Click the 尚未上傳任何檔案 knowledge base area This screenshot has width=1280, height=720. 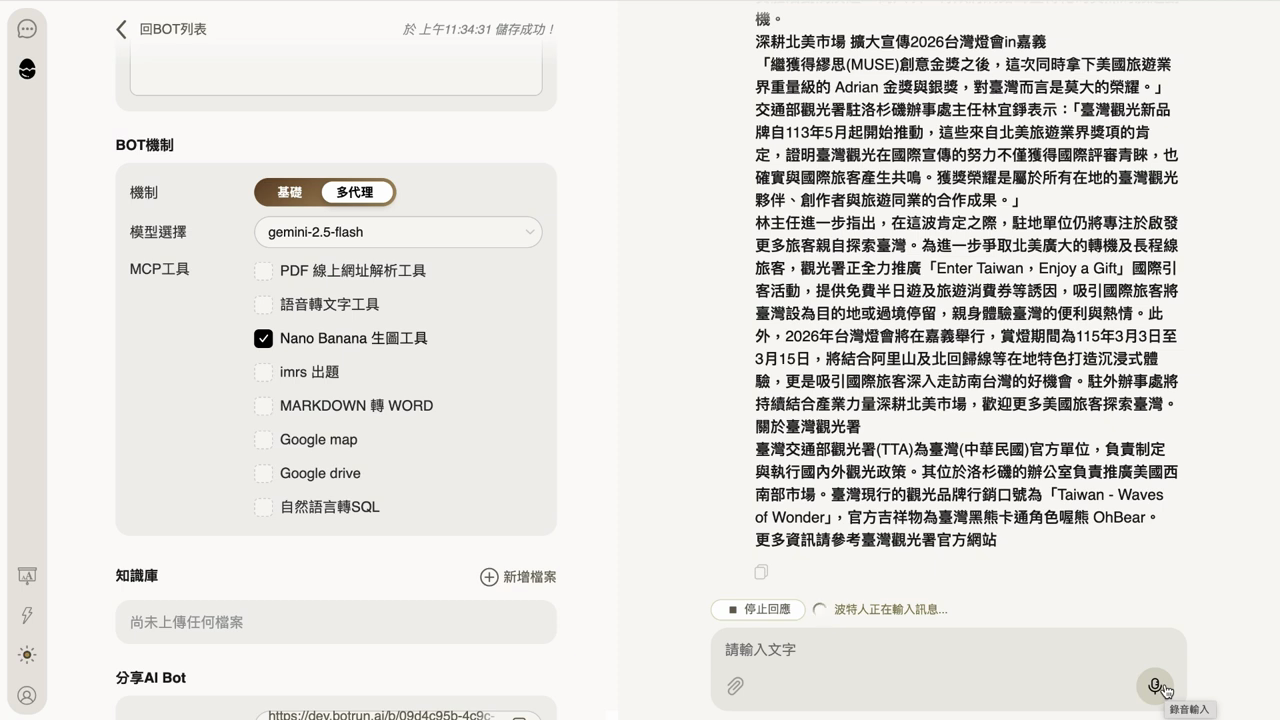coord(336,622)
